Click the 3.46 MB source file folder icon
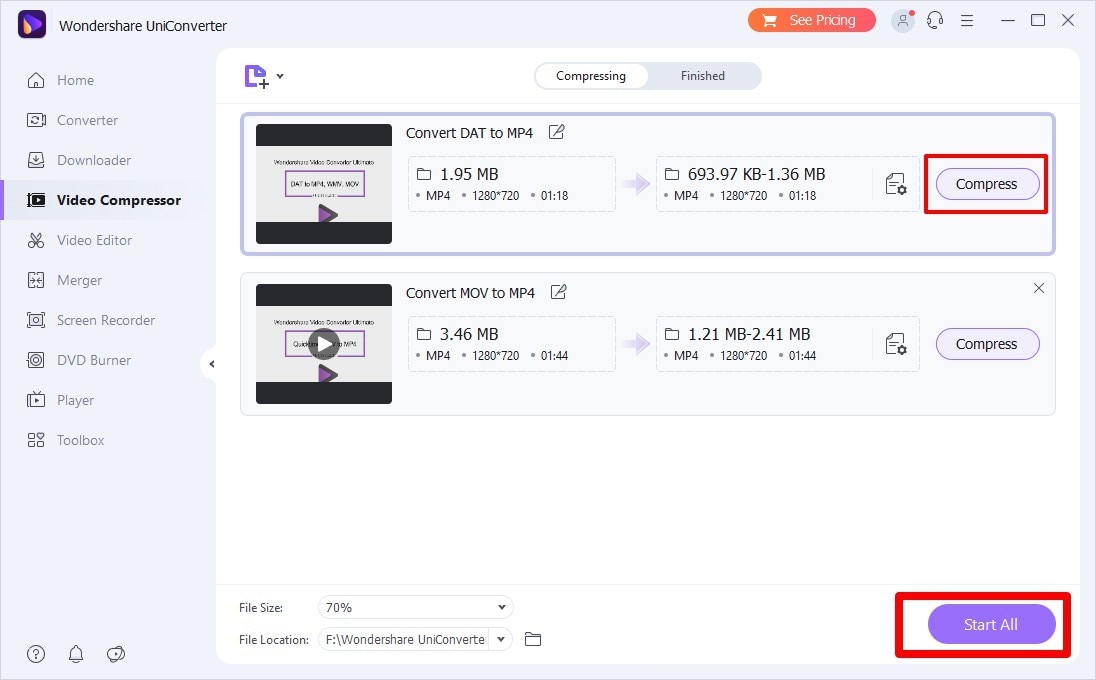This screenshot has height=680, width=1096. pos(424,334)
